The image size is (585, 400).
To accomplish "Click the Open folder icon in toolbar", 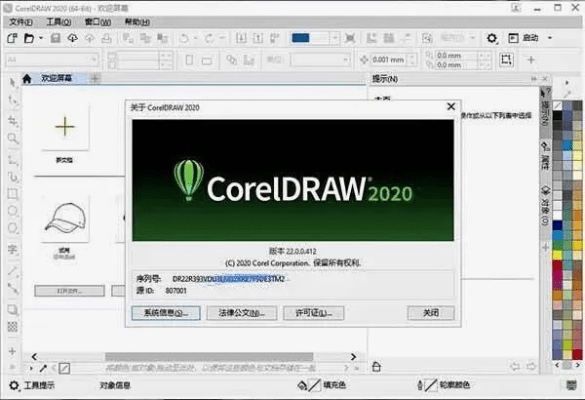I will 29,38.
